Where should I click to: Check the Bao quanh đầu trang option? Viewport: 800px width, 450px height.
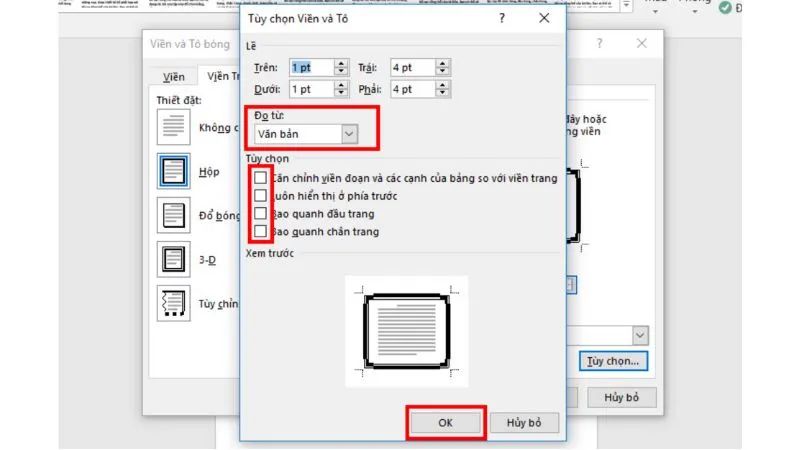tap(260, 213)
